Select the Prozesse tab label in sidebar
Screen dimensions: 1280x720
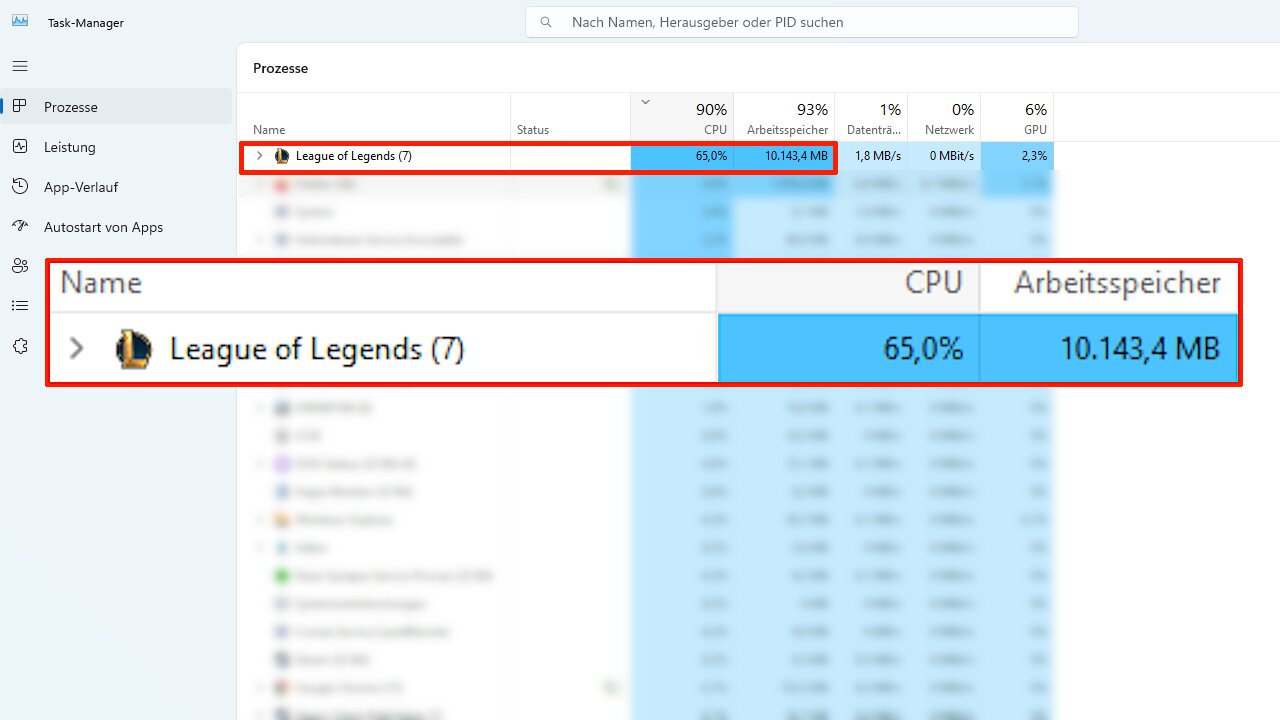tap(71, 107)
